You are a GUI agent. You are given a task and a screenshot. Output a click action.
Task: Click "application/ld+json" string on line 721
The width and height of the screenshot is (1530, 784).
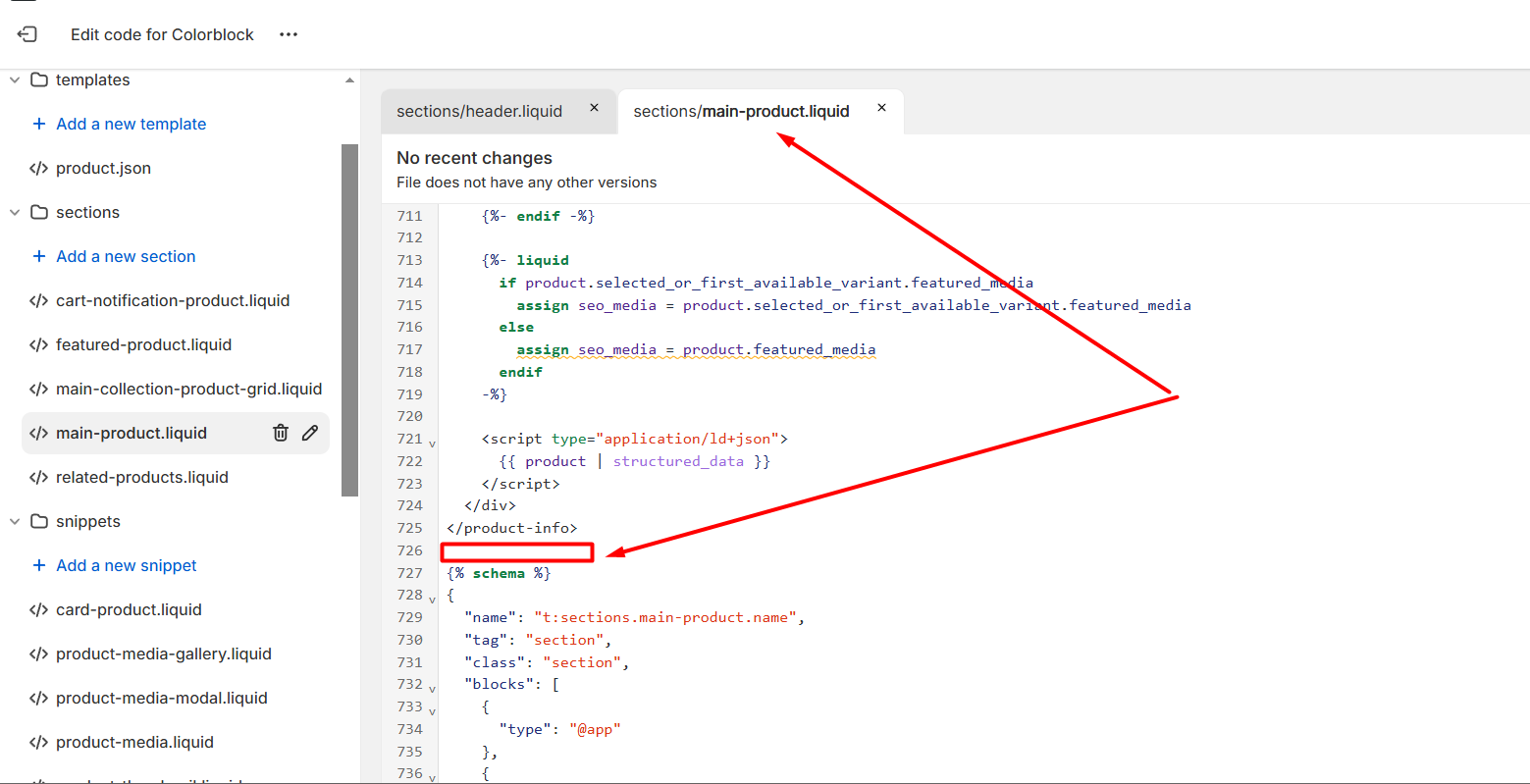[x=687, y=439]
